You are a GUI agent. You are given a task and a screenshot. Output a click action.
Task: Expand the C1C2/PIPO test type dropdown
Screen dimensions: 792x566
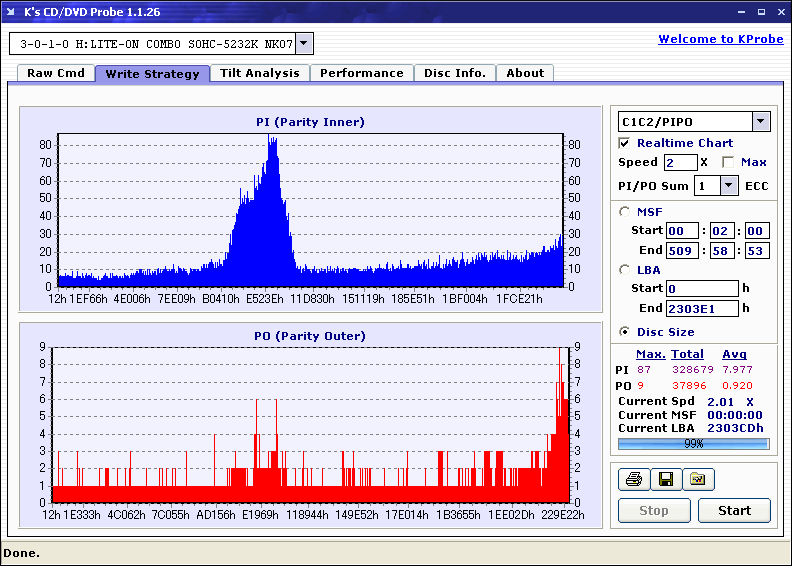pos(760,122)
